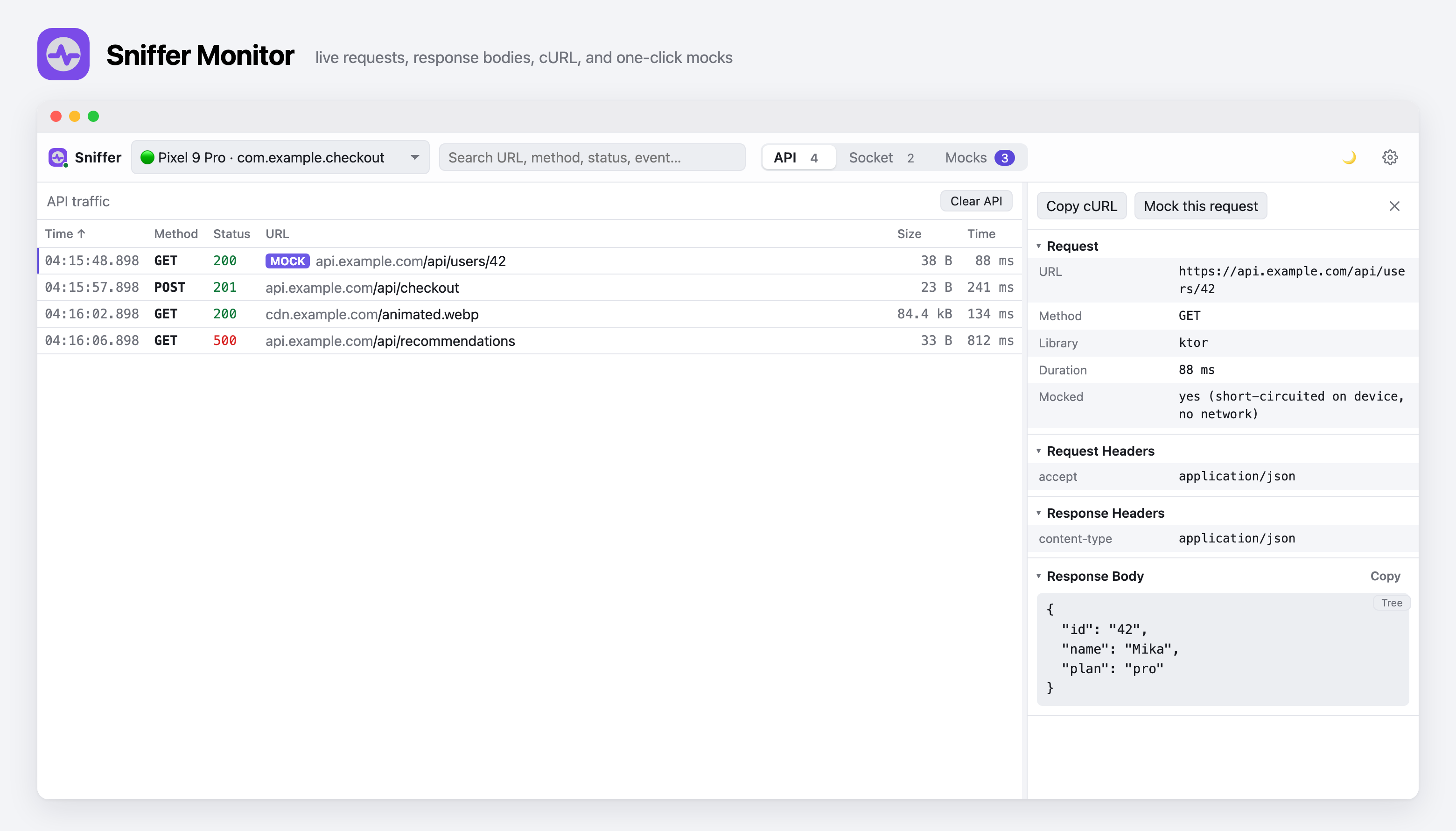The height and width of the screenshot is (831, 1456).
Task: Select the POST /api/checkout request row
Action: [x=530, y=288]
